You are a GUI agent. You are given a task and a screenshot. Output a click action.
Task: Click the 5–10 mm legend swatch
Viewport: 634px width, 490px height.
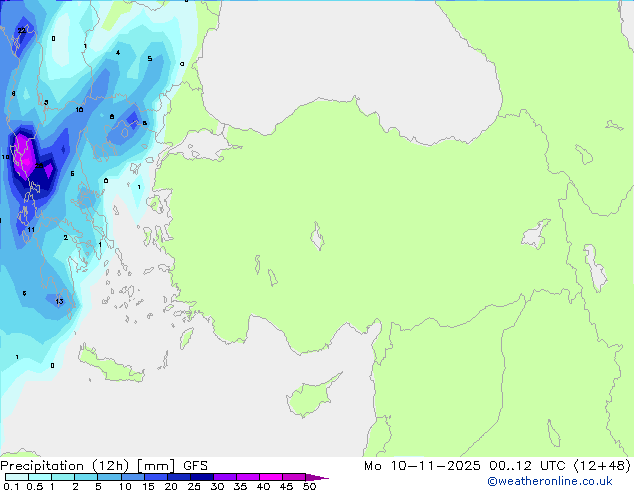tap(109, 477)
